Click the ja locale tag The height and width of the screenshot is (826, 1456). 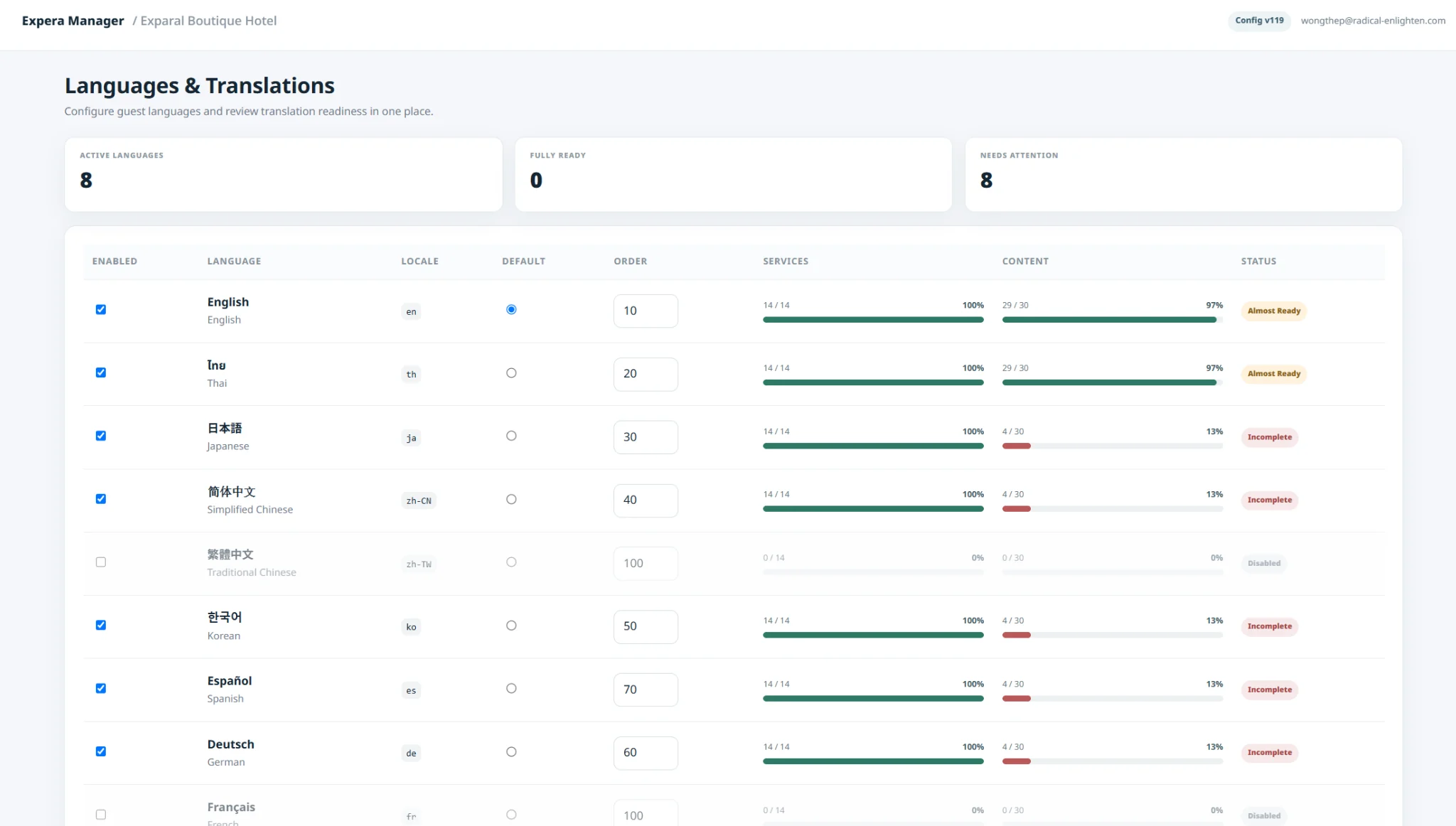pyautogui.click(x=411, y=438)
